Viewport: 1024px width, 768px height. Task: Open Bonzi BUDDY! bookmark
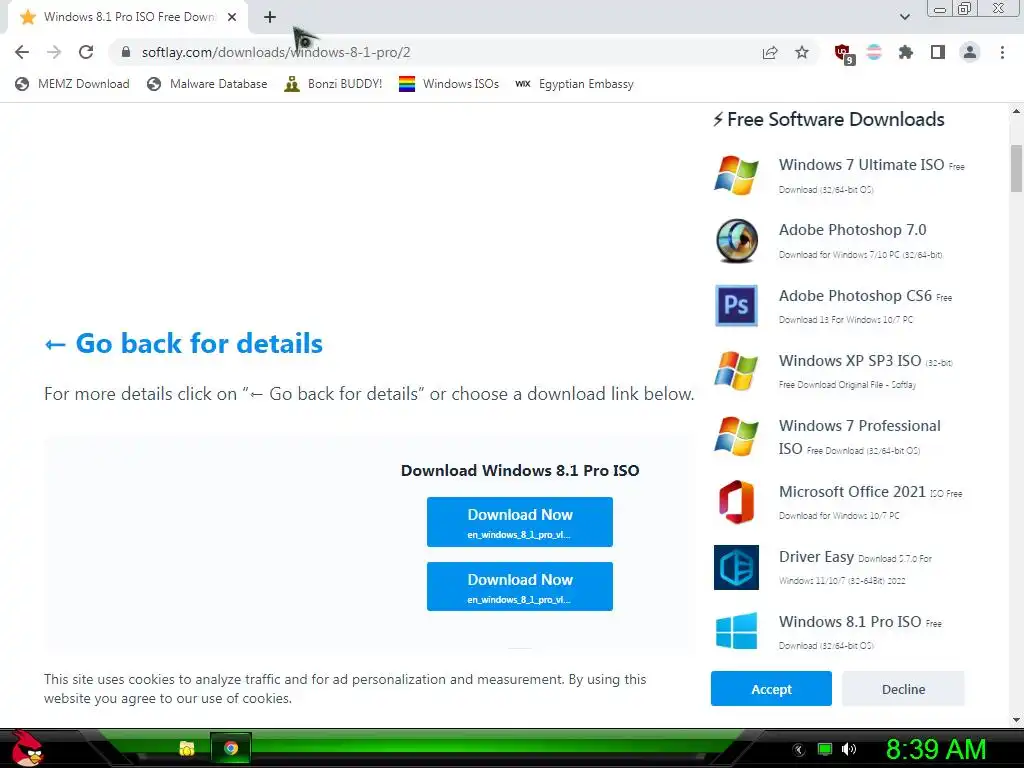click(x=333, y=84)
